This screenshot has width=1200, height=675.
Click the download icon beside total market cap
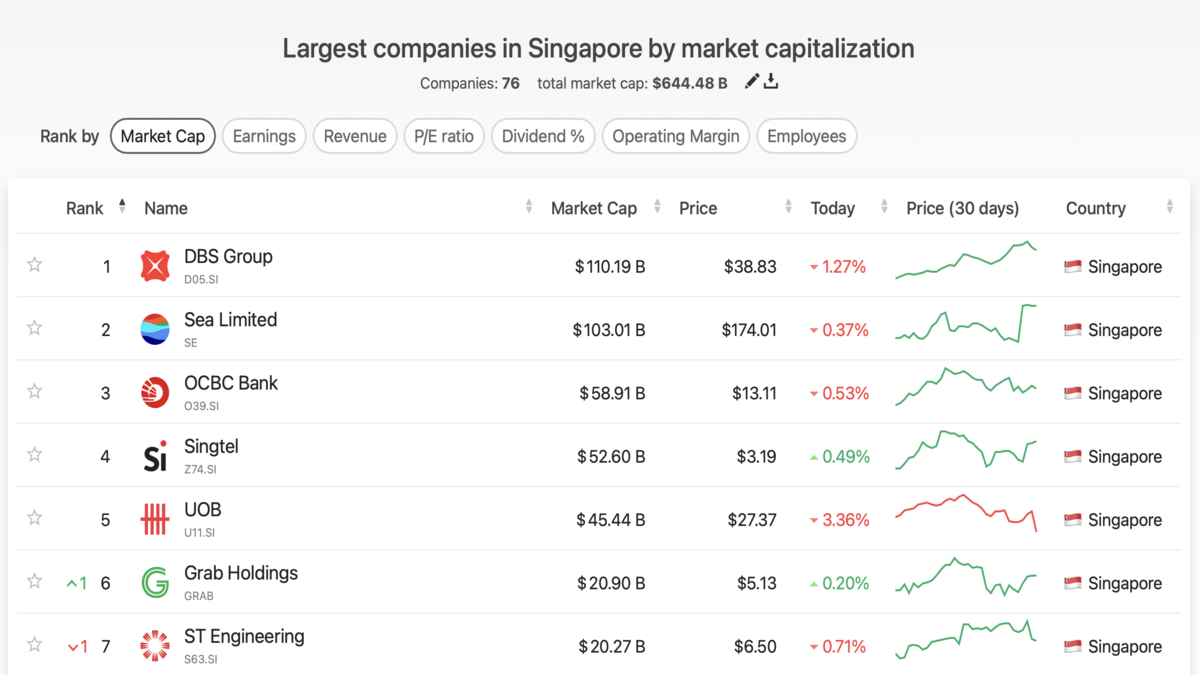[x=771, y=82]
